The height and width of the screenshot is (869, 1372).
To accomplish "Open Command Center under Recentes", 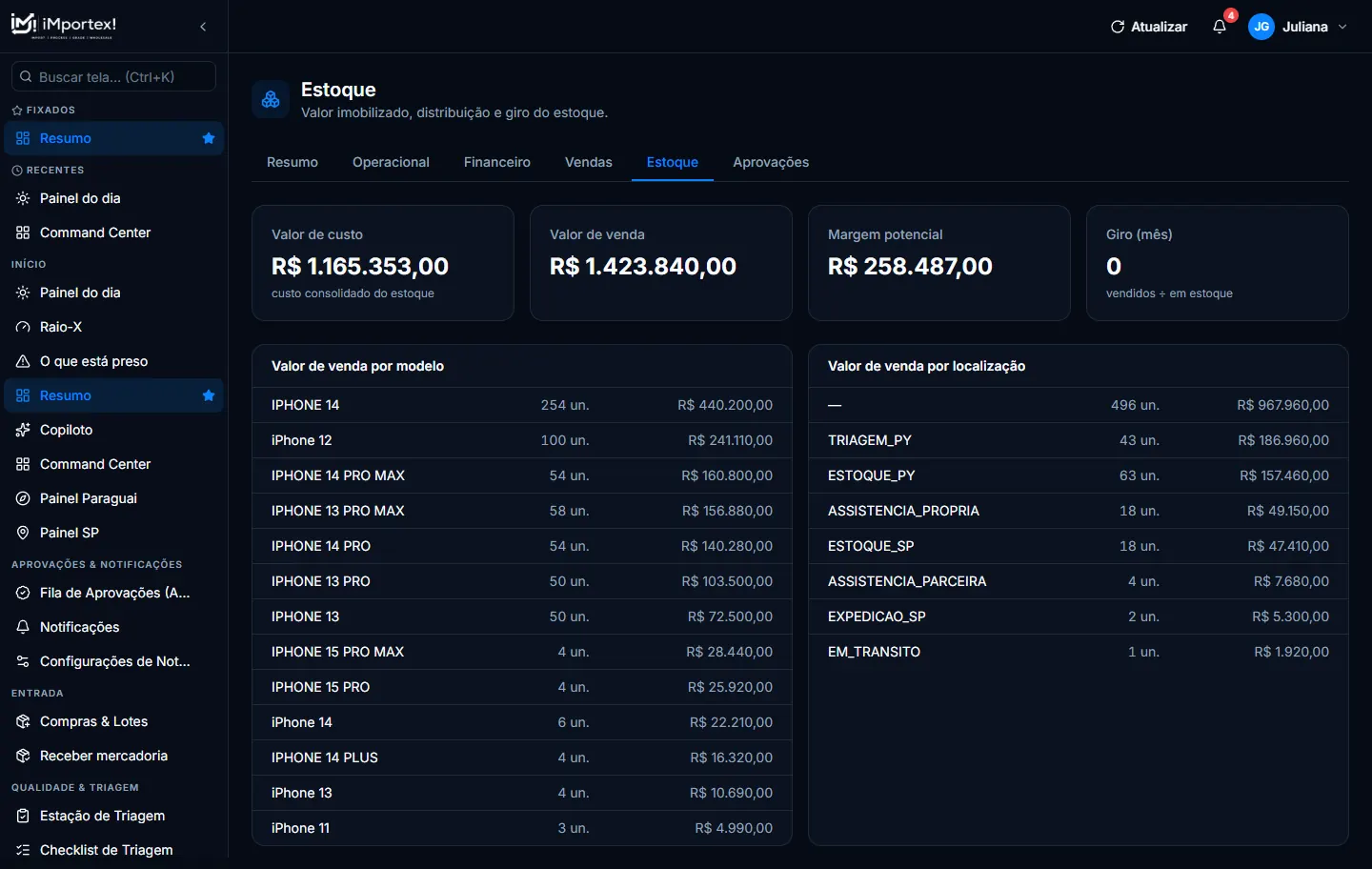I will coord(113,232).
